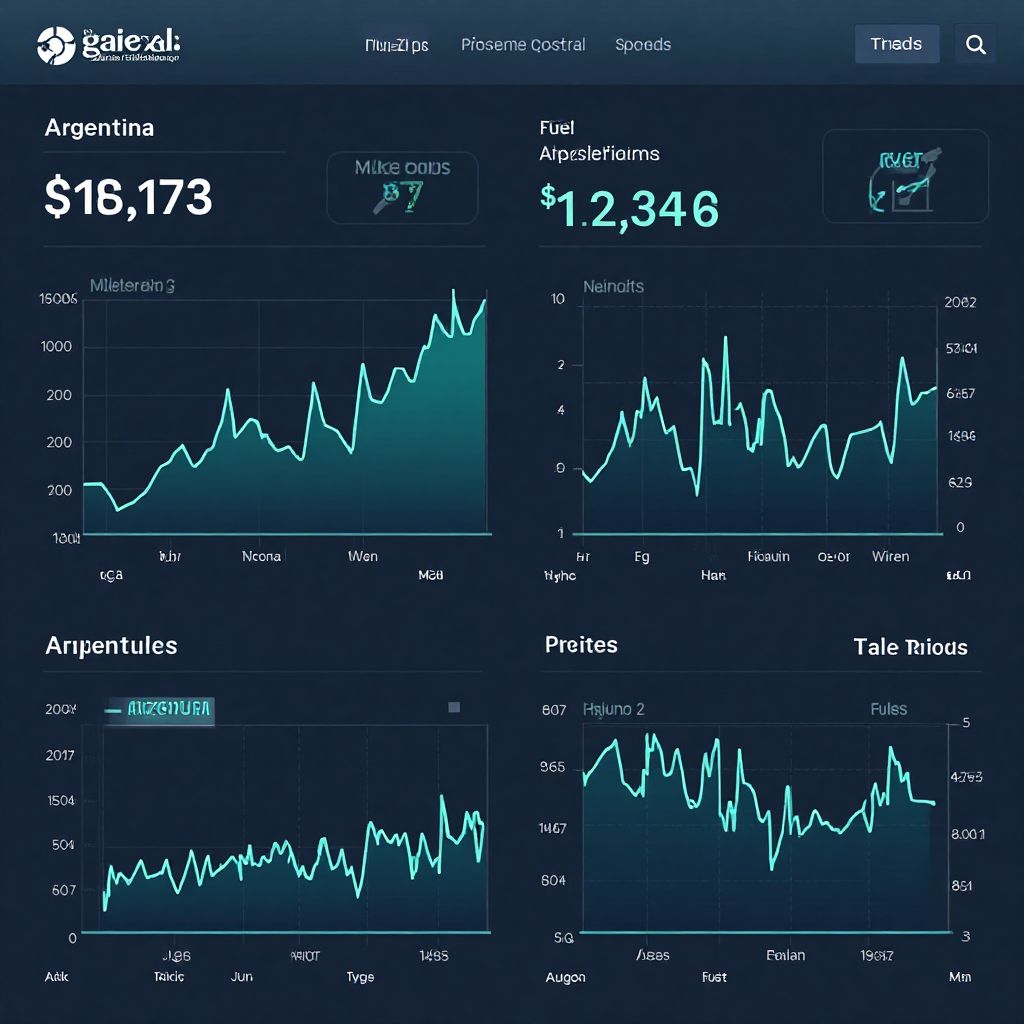Select the $1.2,346 fuel value
The width and height of the screenshot is (1024, 1024).
[629, 209]
